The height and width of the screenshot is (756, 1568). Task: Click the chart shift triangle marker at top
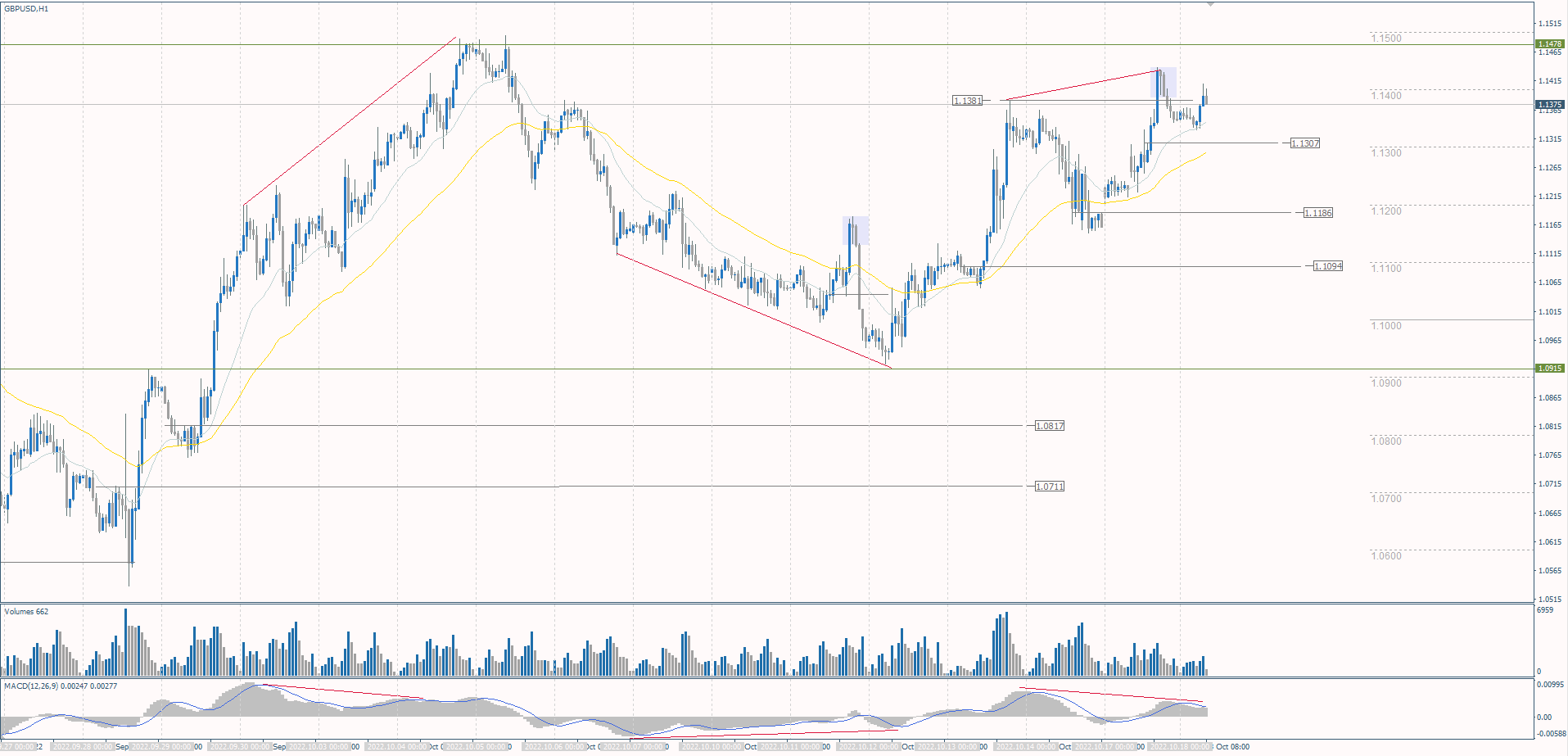click(1210, 4)
